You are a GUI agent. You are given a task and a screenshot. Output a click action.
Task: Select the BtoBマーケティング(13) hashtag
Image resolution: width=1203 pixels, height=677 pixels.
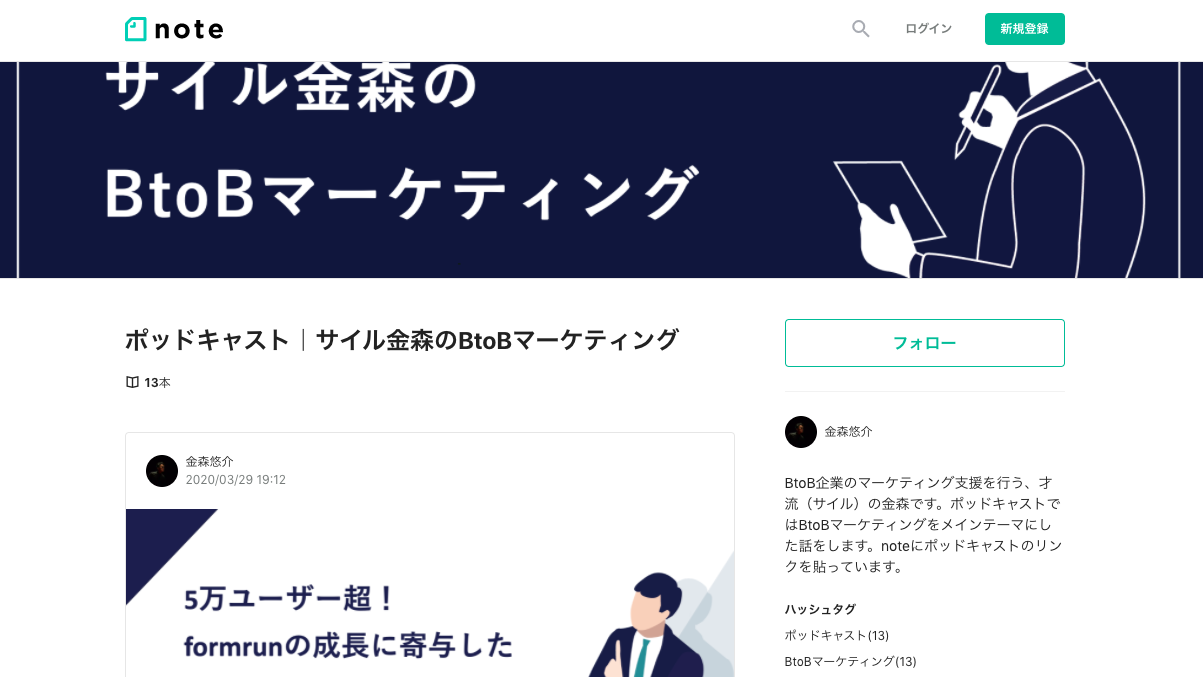click(850, 661)
